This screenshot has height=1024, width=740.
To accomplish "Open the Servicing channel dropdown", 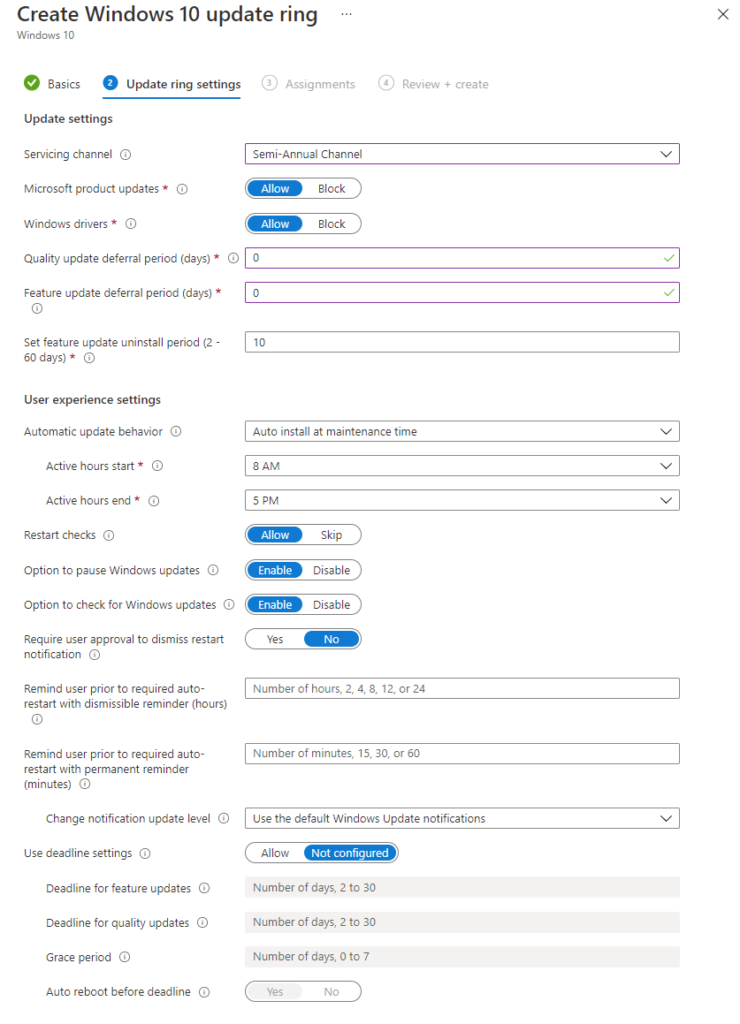I will tap(461, 154).
